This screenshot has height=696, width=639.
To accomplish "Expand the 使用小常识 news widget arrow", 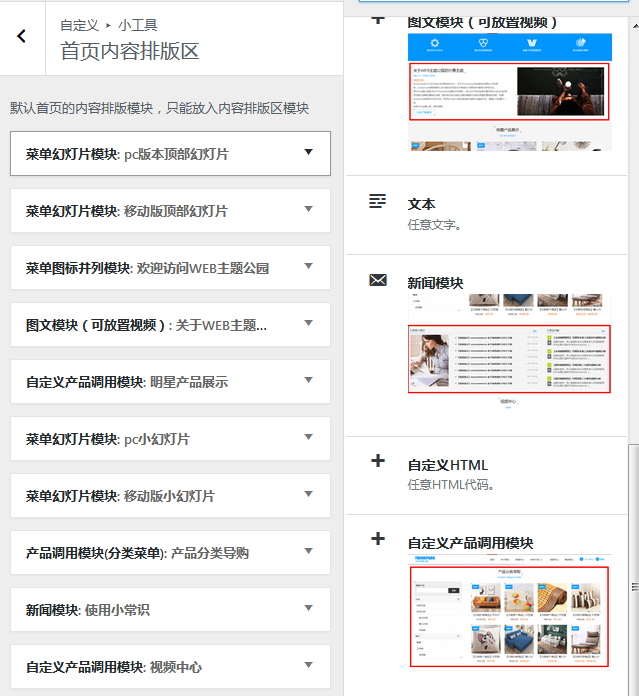I will click(308, 608).
